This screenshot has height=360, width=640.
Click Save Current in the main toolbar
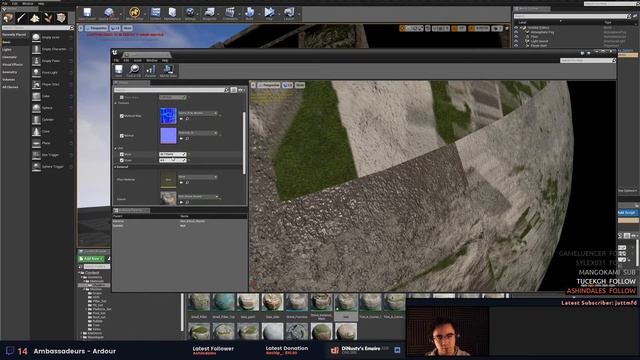click(x=87, y=13)
